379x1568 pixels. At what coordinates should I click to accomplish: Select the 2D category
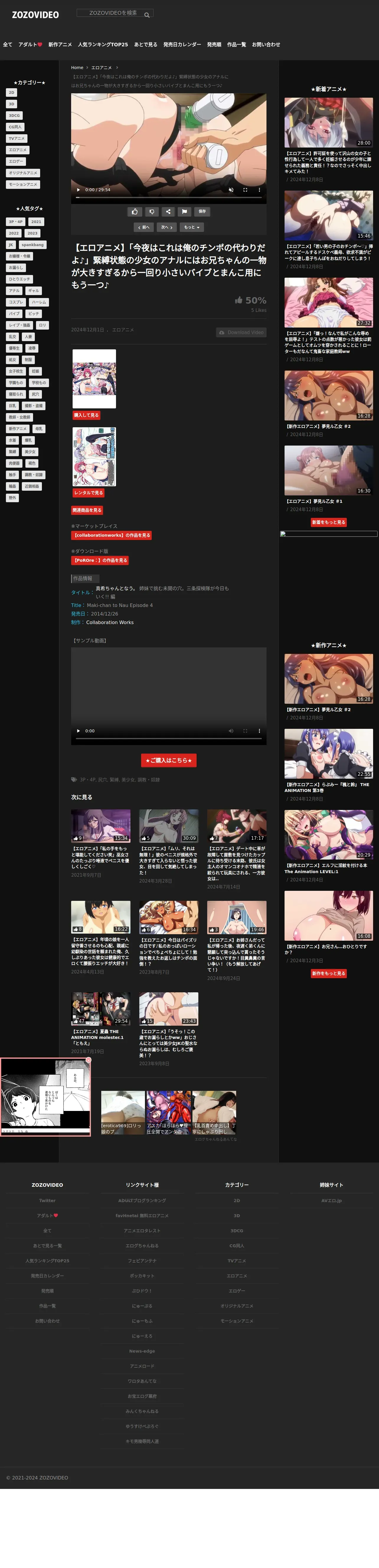click(x=12, y=93)
